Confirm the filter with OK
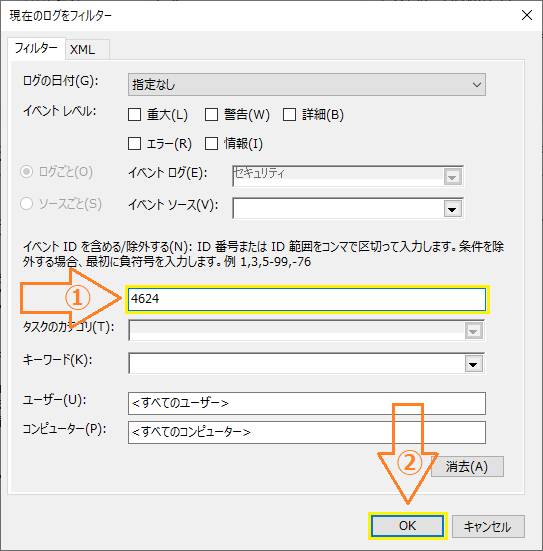This screenshot has width=543, height=551. pyautogui.click(x=407, y=526)
